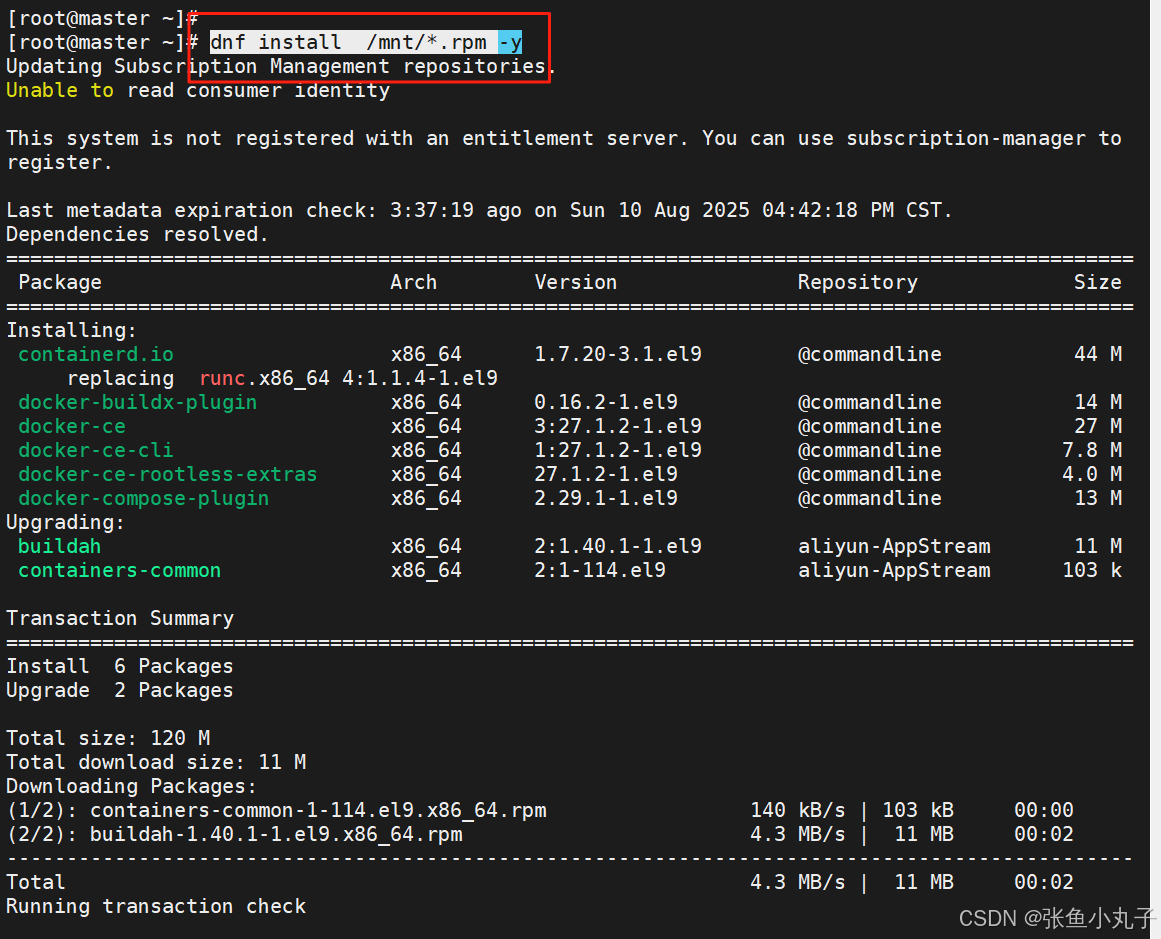Image resolution: width=1161 pixels, height=939 pixels.
Task: Select the docker-ce-cli package name
Action: 96,450
